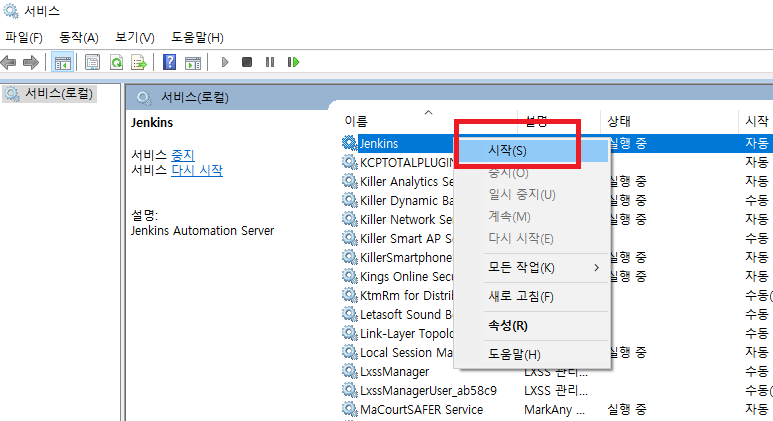This screenshot has height=421, width=773.
Task: Click the gear icon beside Jenkins row
Action: tap(350, 143)
